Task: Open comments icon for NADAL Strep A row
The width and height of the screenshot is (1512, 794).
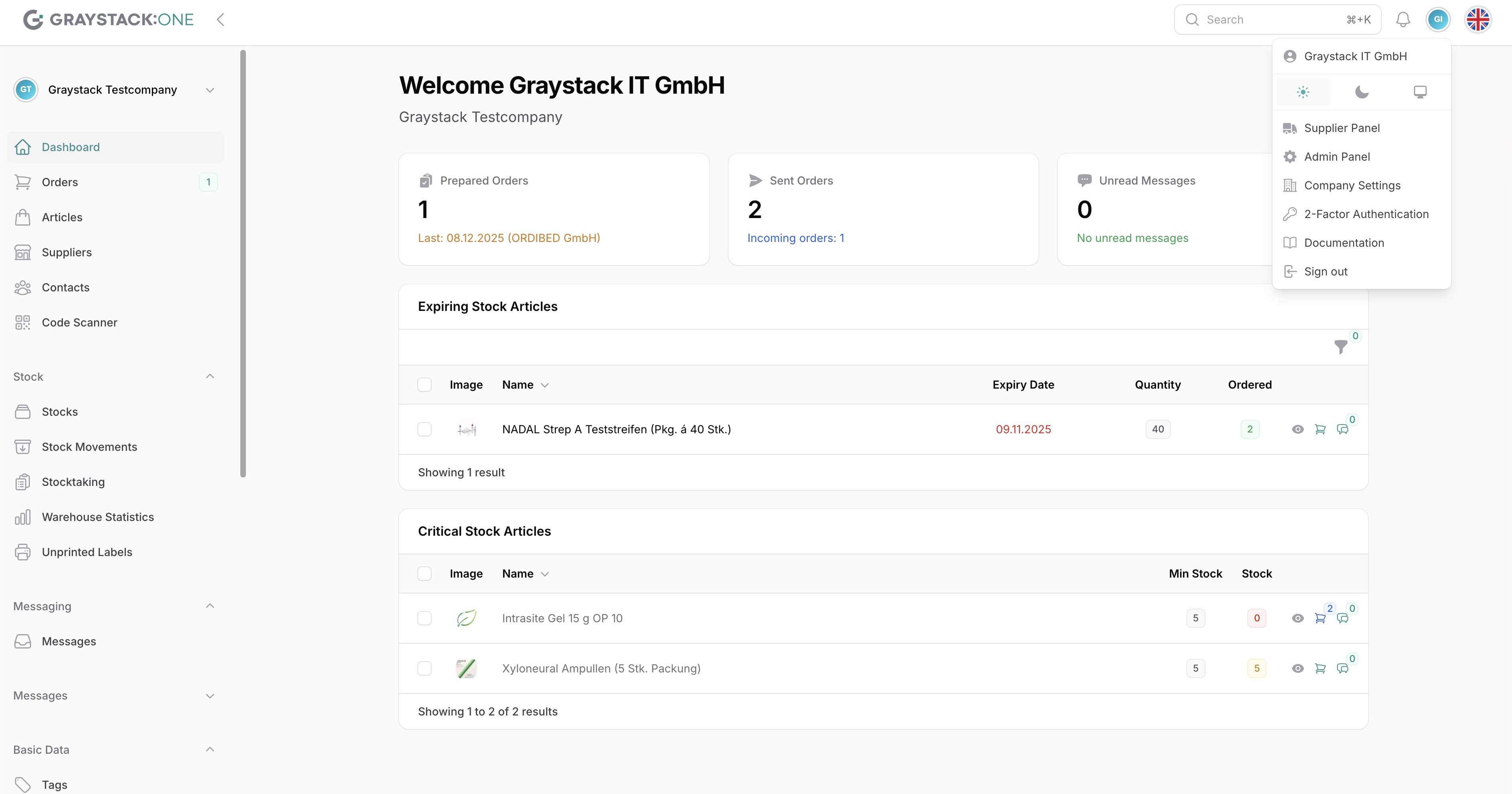Action: coord(1342,430)
